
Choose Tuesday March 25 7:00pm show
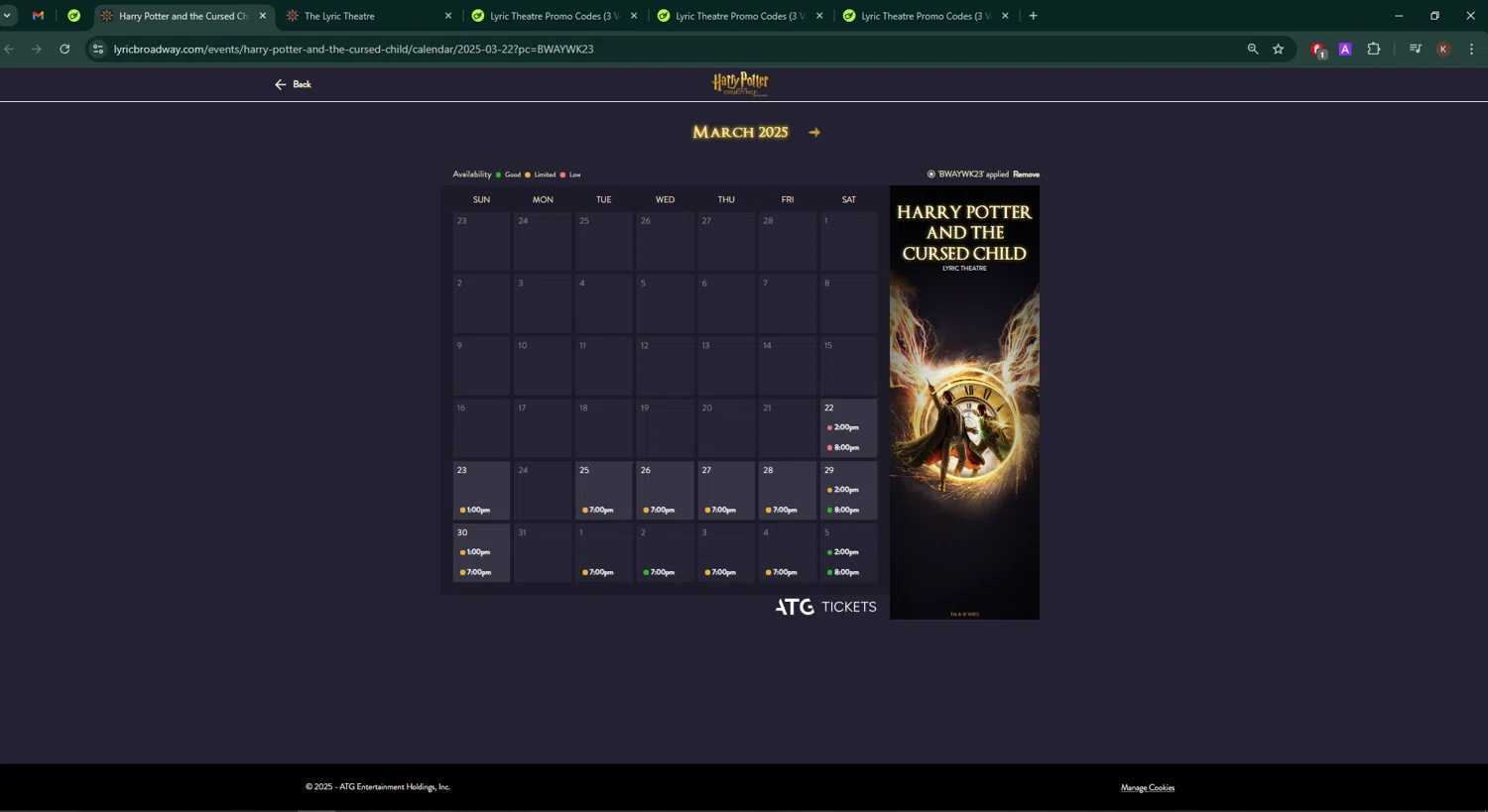point(598,510)
